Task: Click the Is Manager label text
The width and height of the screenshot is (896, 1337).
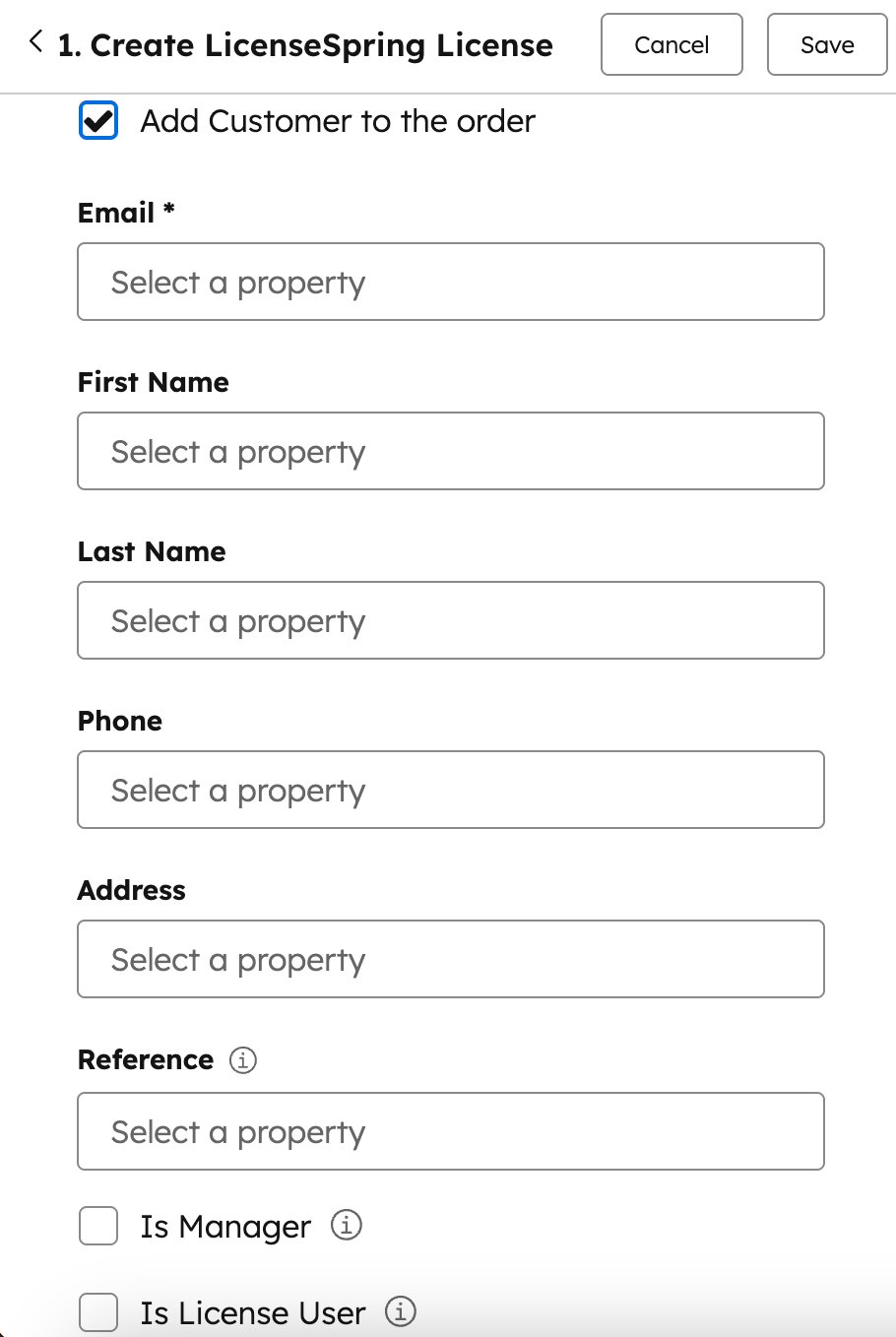Action: tap(225, 1227)
